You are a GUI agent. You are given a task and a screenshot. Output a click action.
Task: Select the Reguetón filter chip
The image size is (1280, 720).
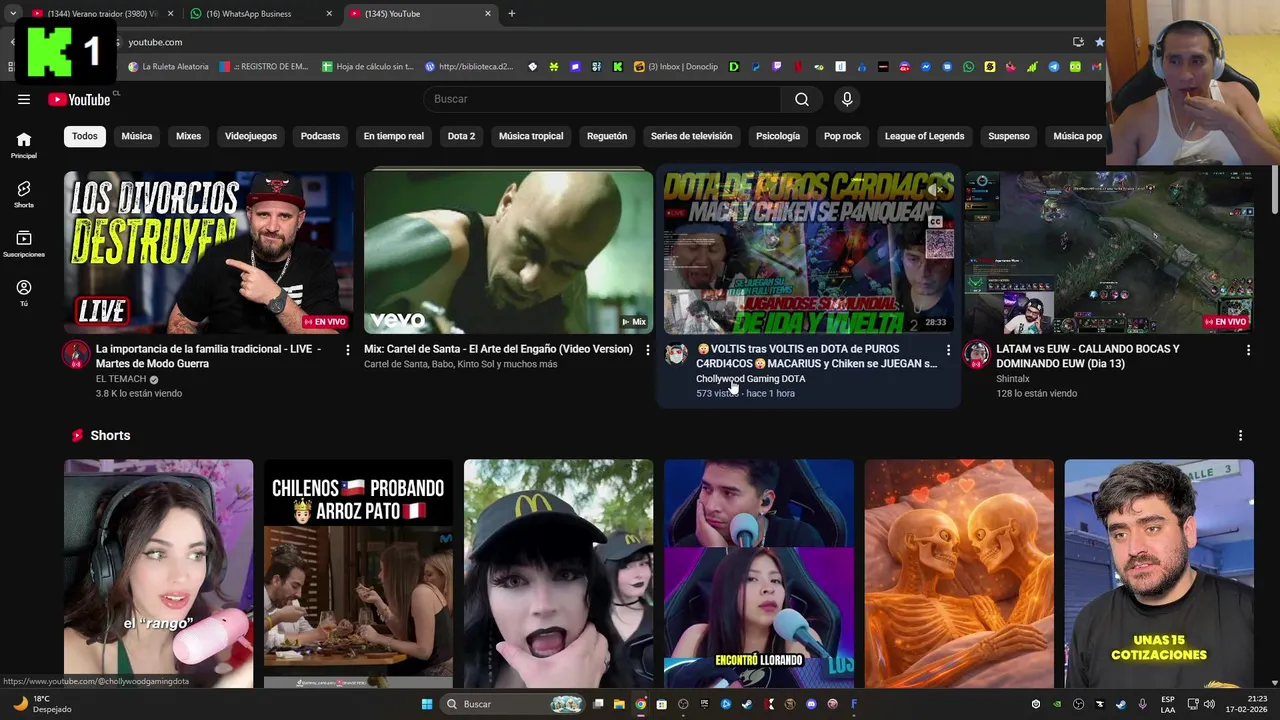607,136
